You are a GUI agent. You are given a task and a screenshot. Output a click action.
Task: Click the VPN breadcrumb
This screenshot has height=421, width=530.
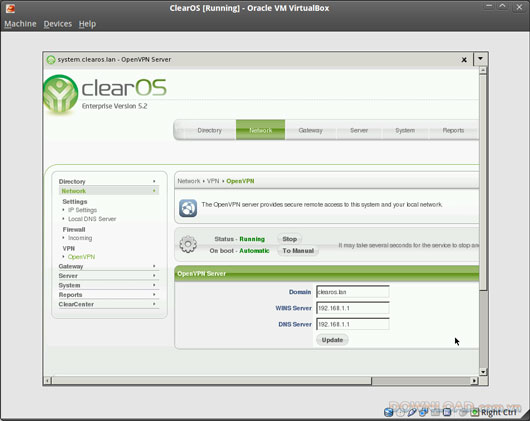coord(213,181)
